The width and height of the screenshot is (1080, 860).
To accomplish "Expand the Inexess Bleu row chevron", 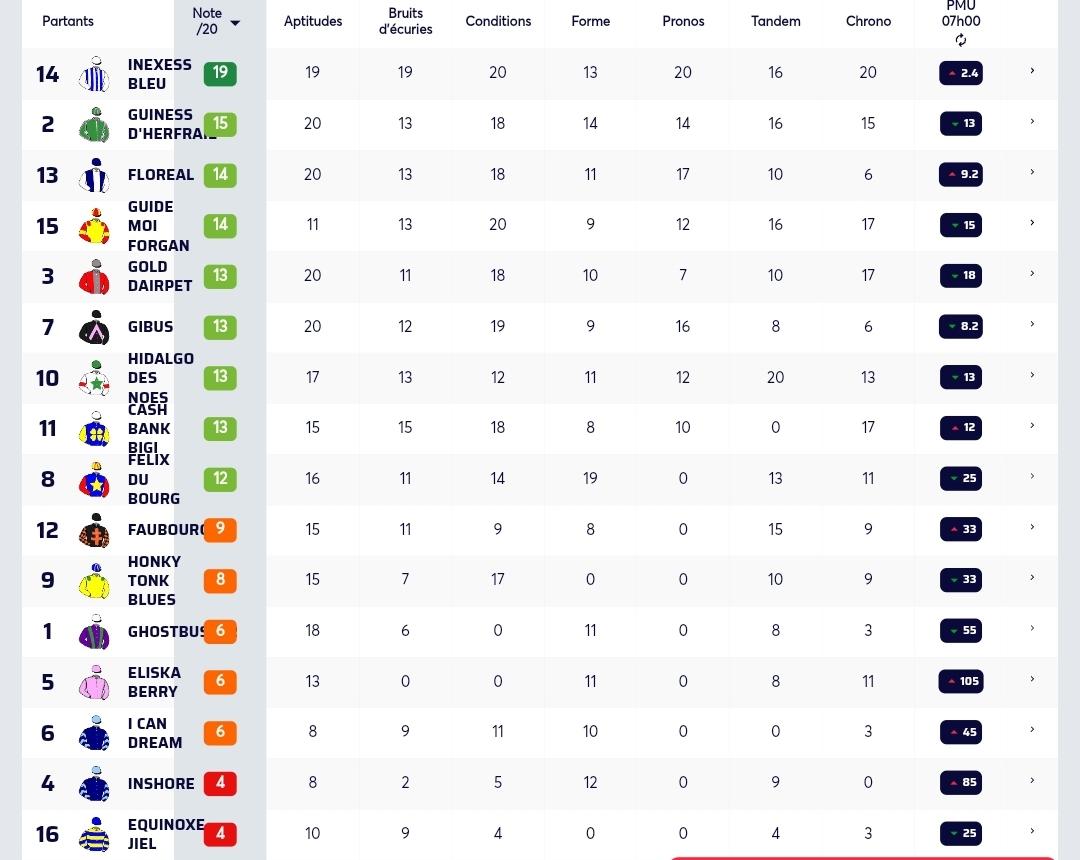I will pos(1032,71).
